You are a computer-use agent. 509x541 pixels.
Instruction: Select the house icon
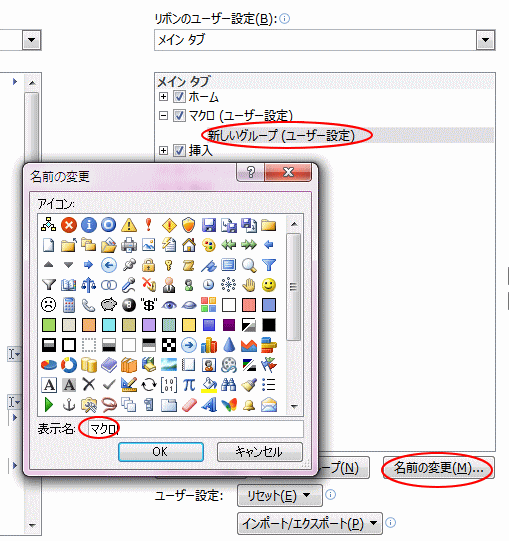pos(189,245)
